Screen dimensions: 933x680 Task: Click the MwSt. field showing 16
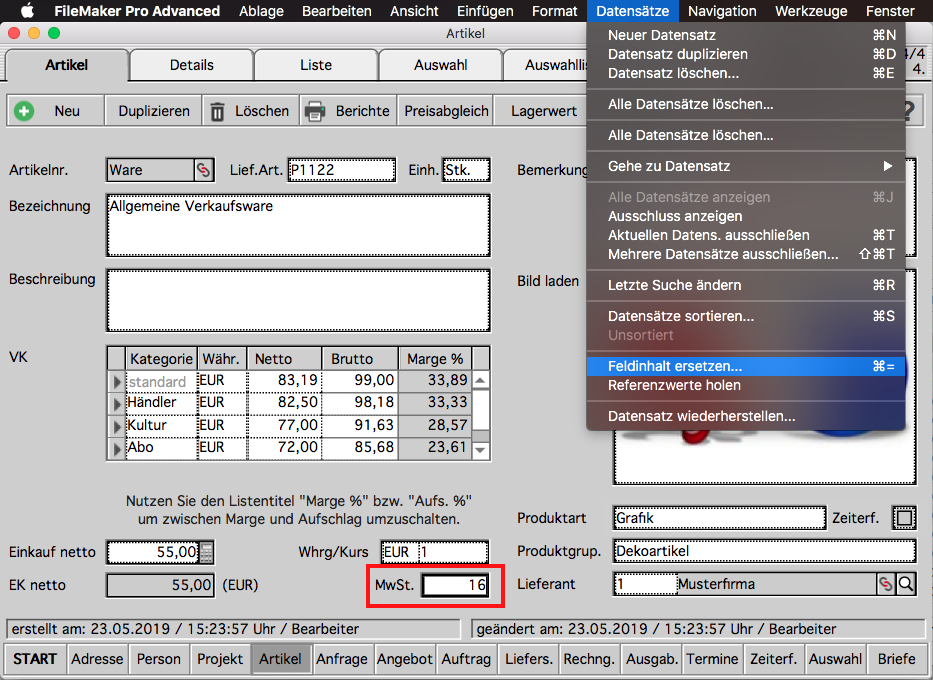point(455,585)
